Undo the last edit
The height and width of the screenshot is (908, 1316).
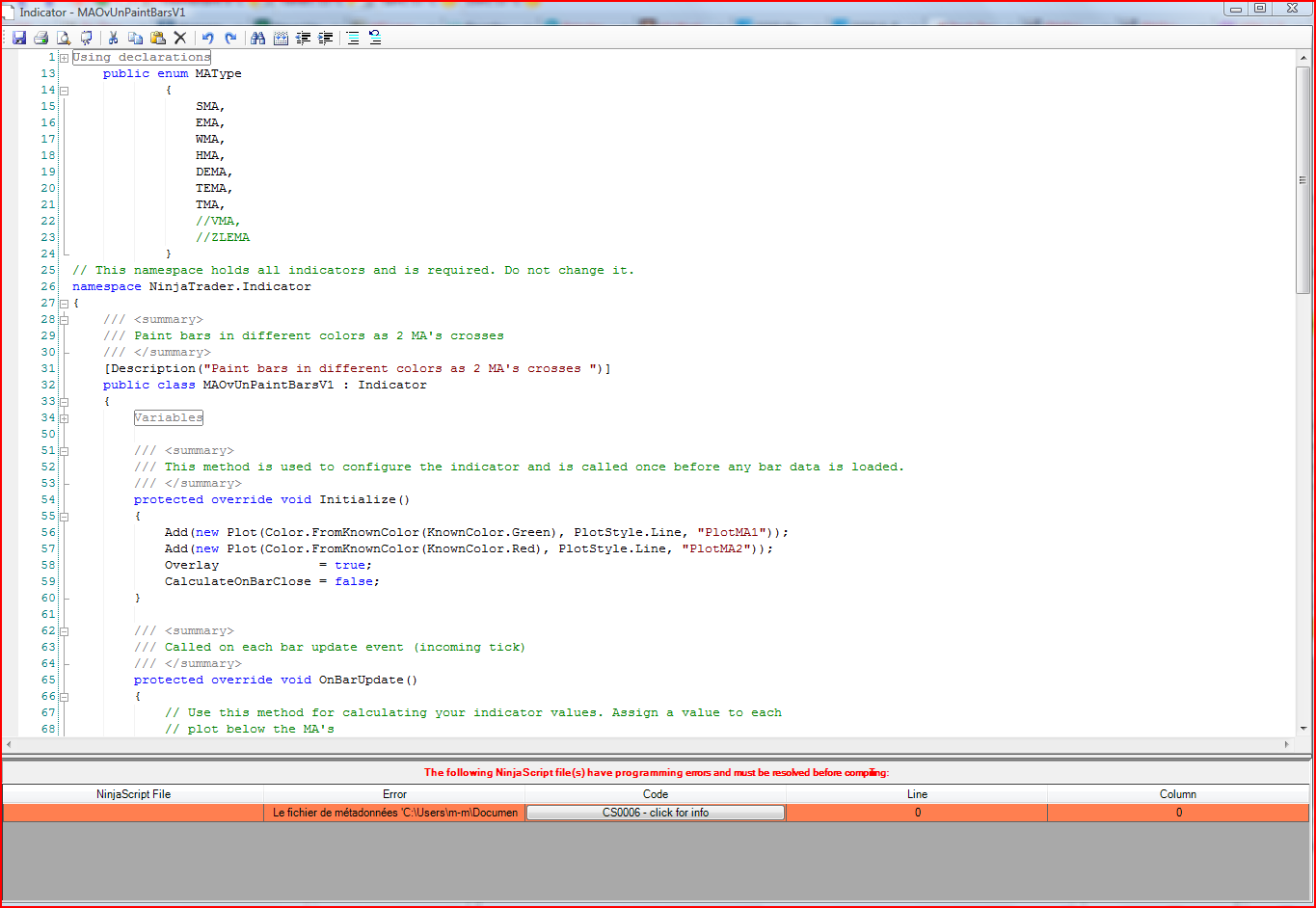[x=207, y=38]
